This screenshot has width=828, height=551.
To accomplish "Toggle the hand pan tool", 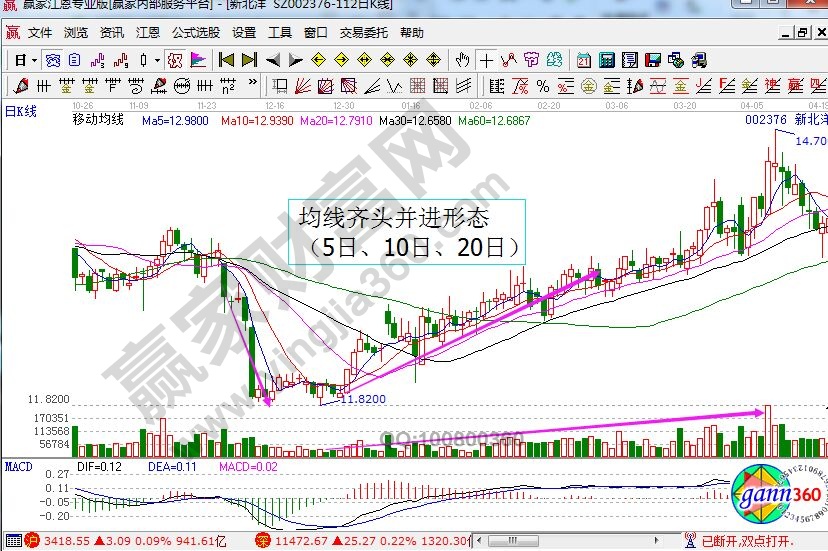I will pyautogui.click(x=462, y=60).
